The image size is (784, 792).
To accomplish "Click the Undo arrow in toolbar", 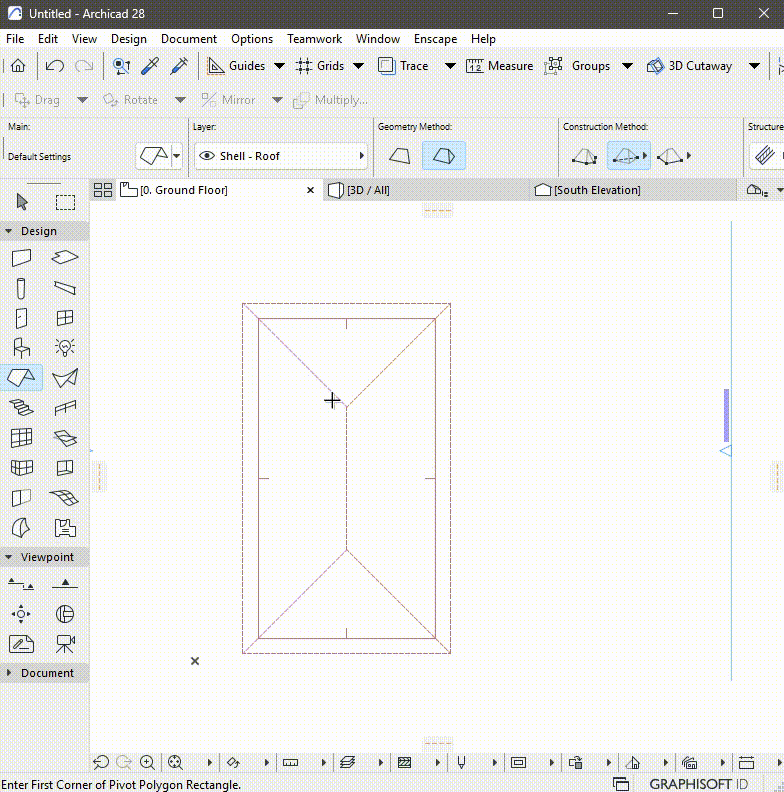I will [x=54, y=66].
